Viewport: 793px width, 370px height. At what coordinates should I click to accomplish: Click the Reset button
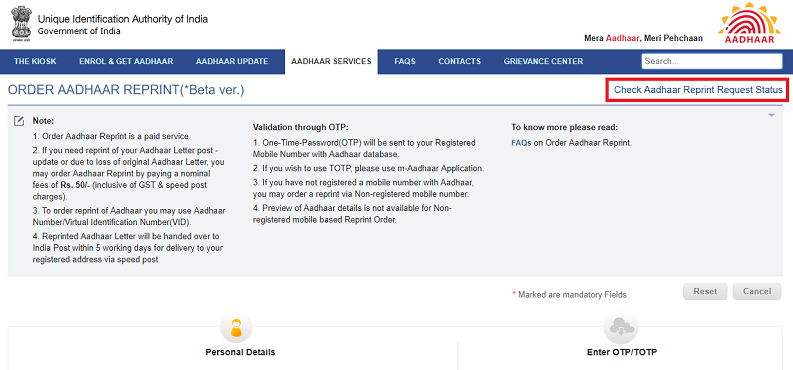pyautogui.click(x=705, y=291)
